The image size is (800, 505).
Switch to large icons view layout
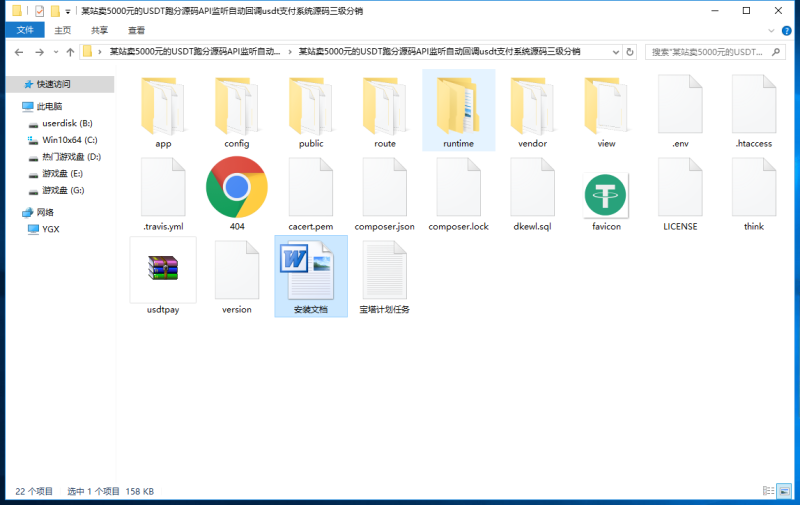pyautogui.click(x=784, y=491)
